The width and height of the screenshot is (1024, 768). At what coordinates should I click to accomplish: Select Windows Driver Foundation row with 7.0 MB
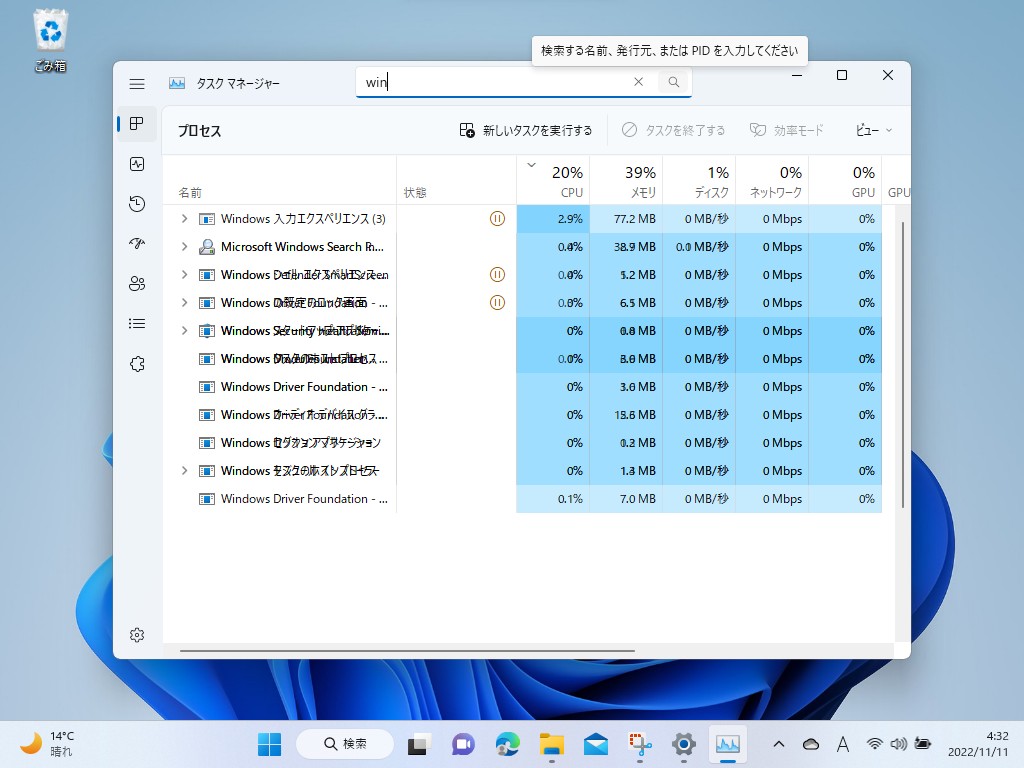pos(522,499)
